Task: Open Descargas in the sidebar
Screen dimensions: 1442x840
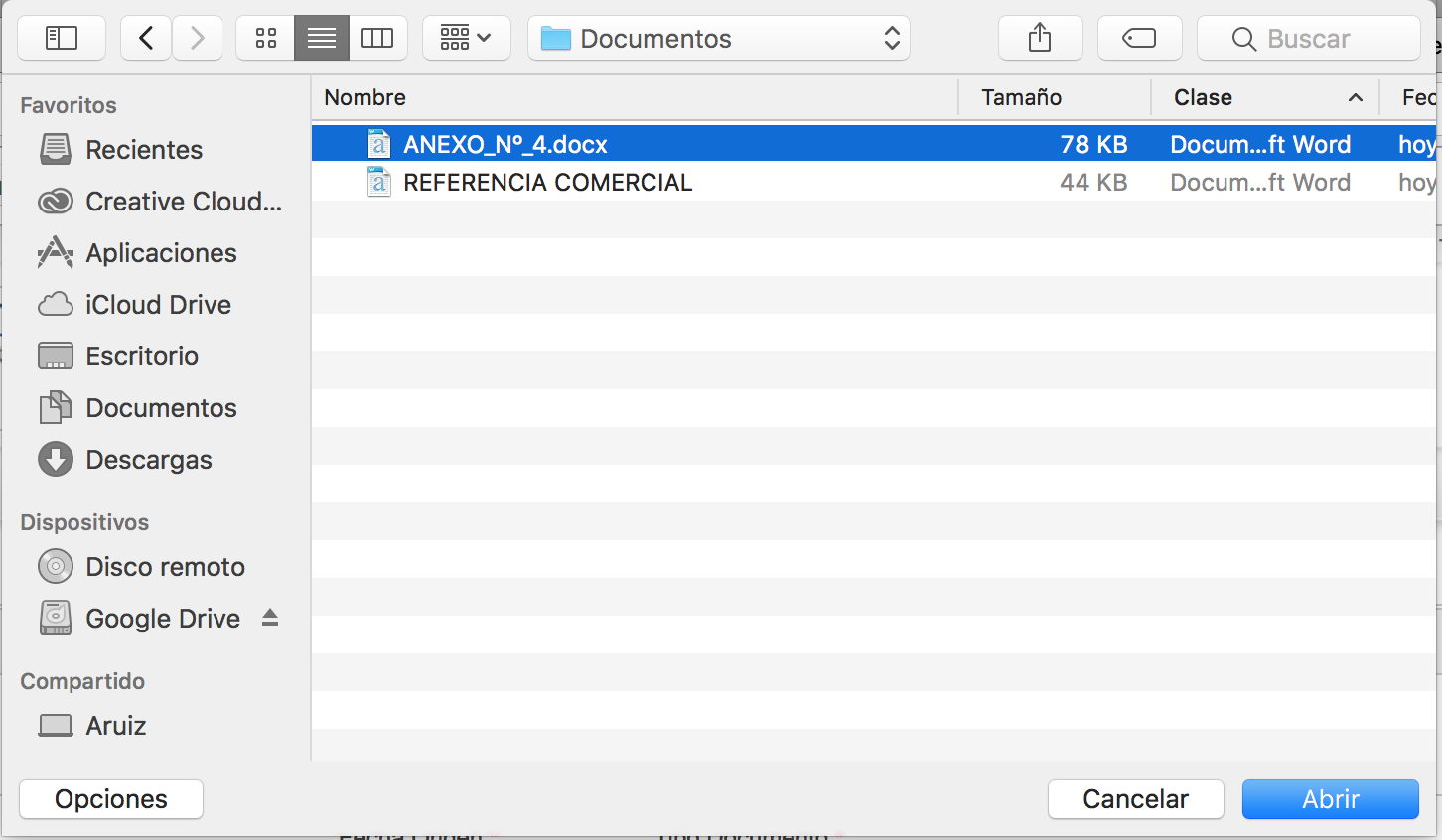Action: click(149, 460)
